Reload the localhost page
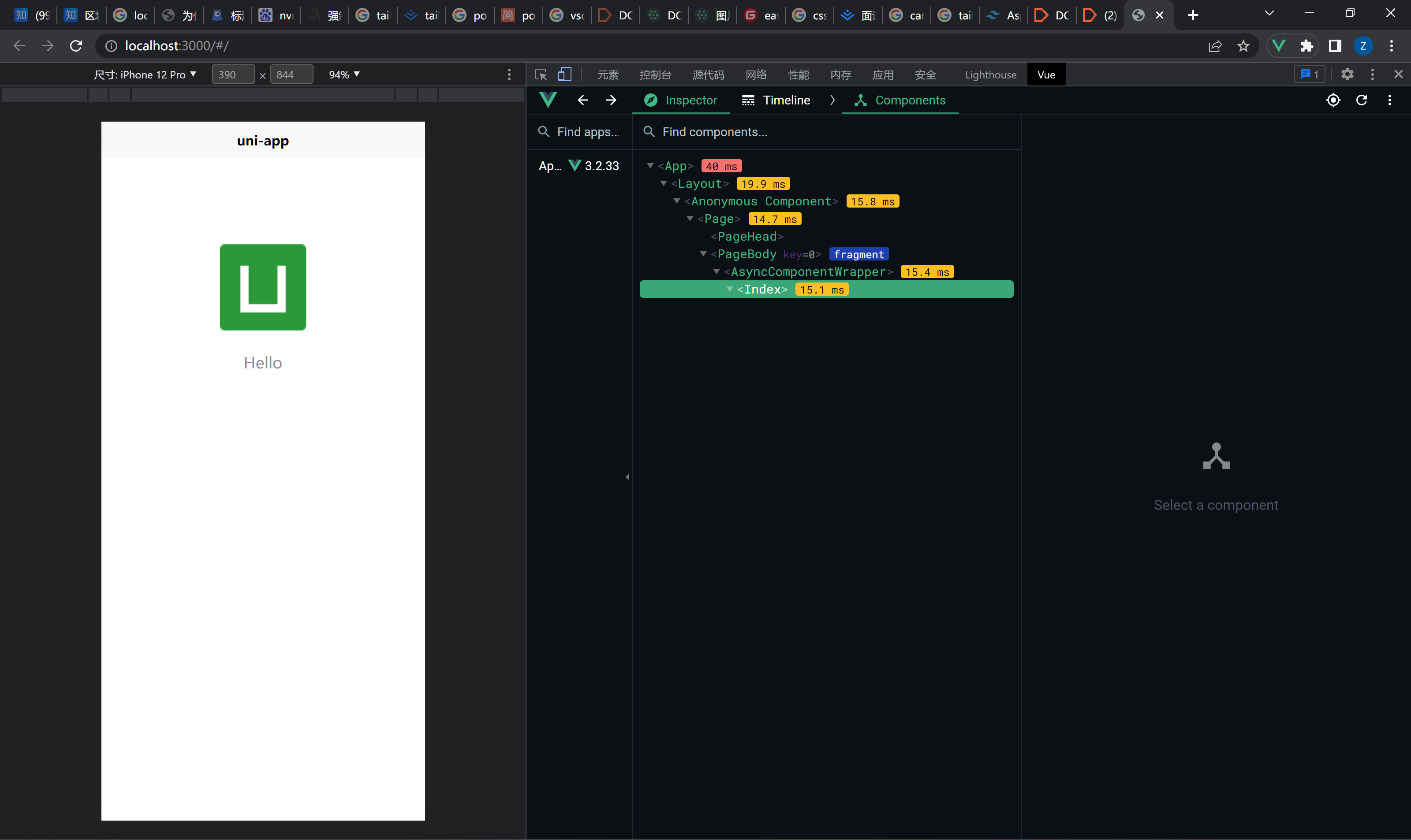Screen dimensions: 1411x840 [75, 46]
